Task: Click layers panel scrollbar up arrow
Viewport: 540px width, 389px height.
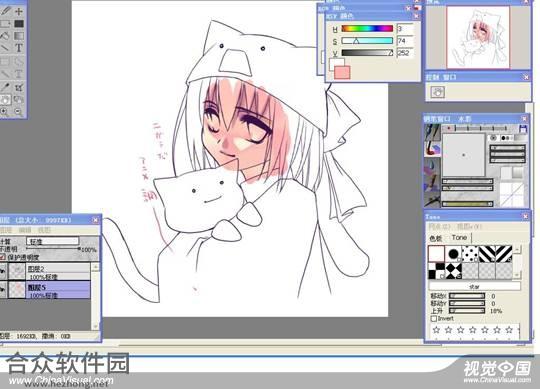Action: tap(95, 267)
